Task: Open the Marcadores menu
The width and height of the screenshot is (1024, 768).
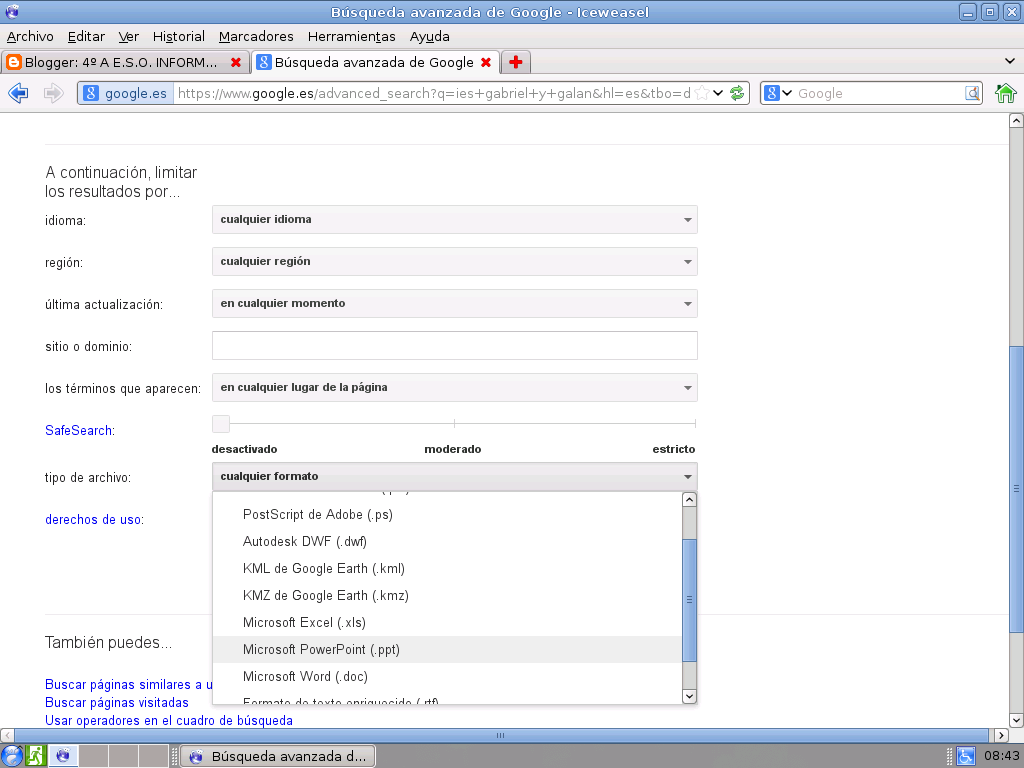Action: point(256,37)
